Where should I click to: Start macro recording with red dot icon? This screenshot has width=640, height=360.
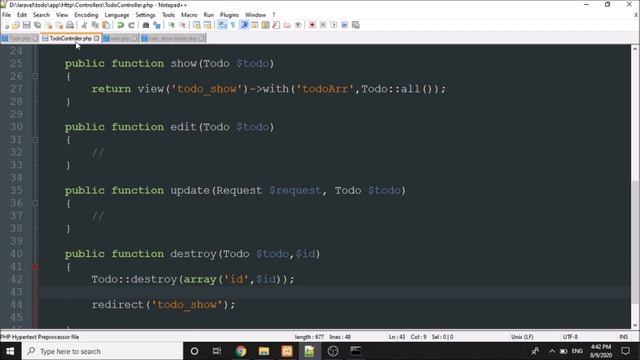[x=312, y=25]
